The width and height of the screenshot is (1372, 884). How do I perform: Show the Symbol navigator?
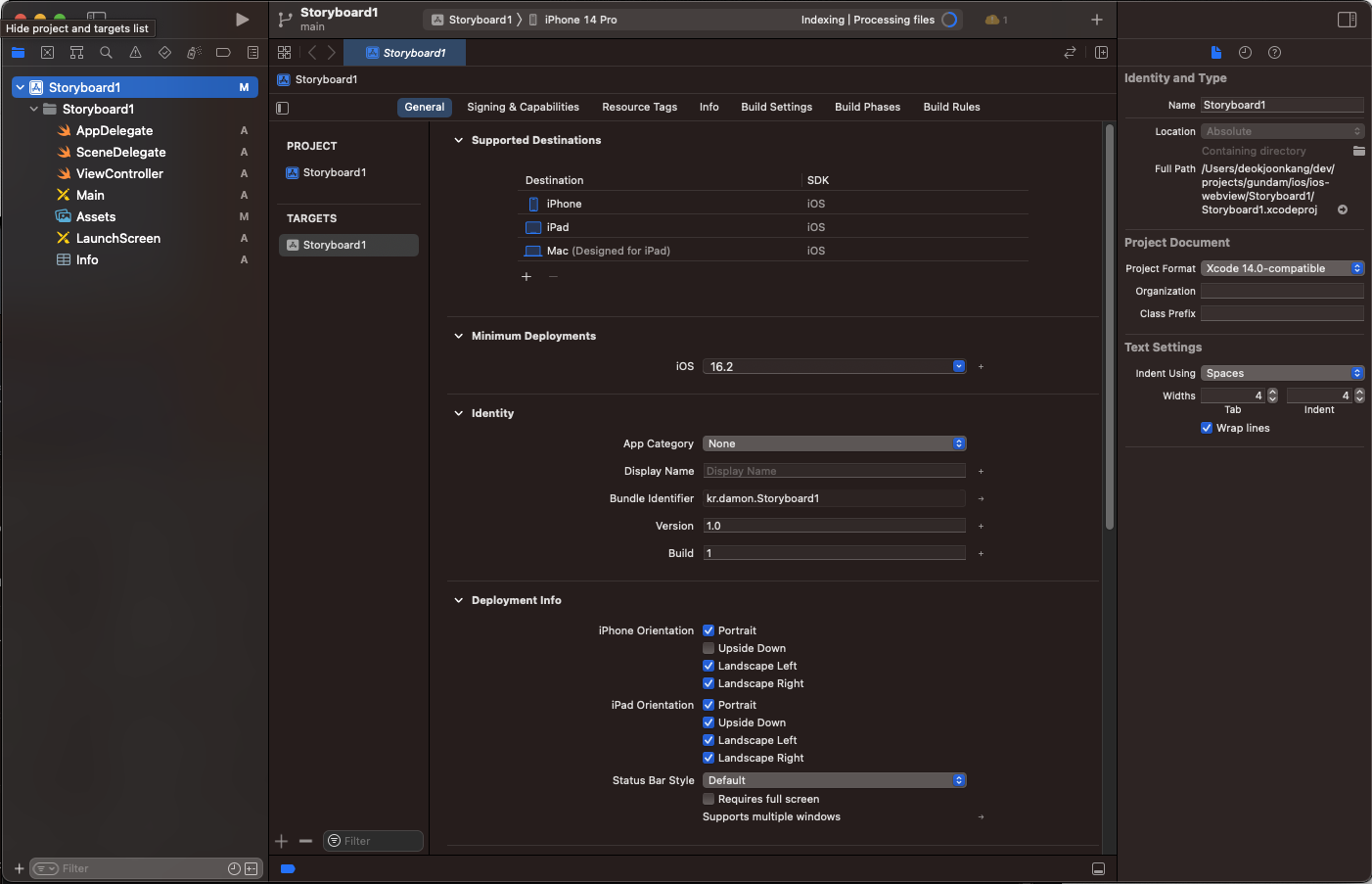(76, 53)
